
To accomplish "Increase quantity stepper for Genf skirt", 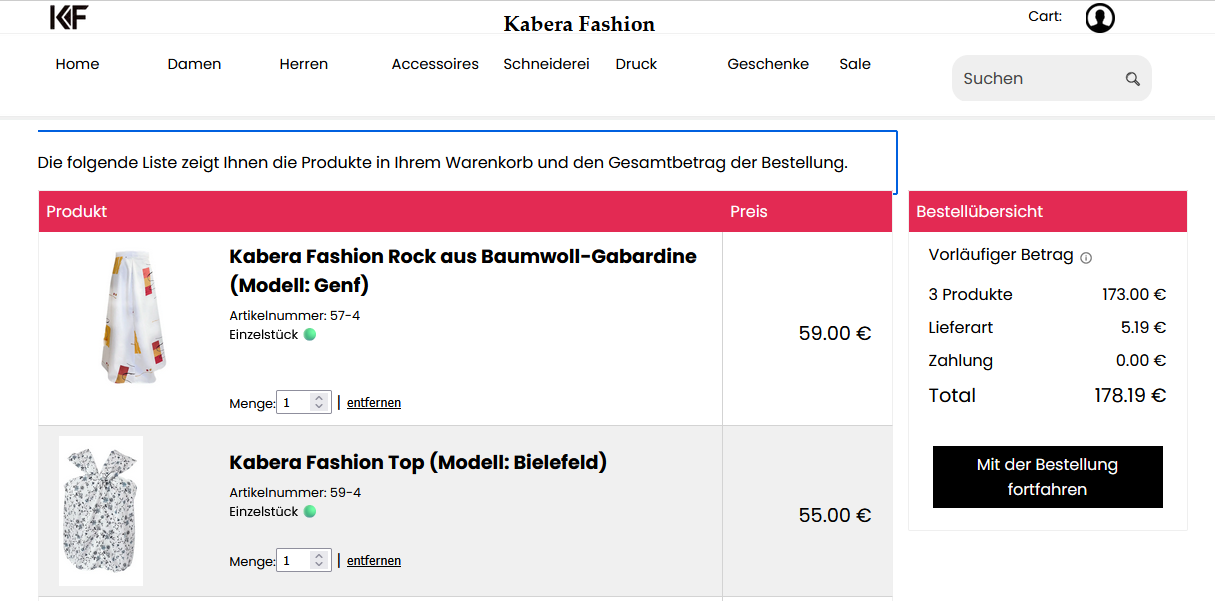I will (x=319, y=398).
